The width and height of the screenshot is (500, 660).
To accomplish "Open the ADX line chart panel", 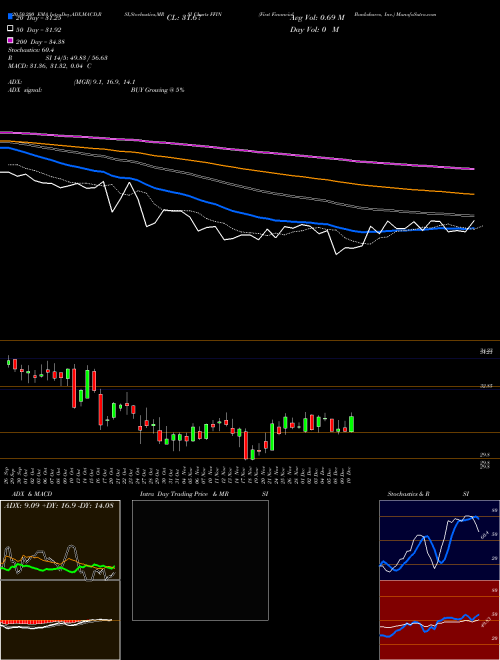I will click(x=60, y=540).
